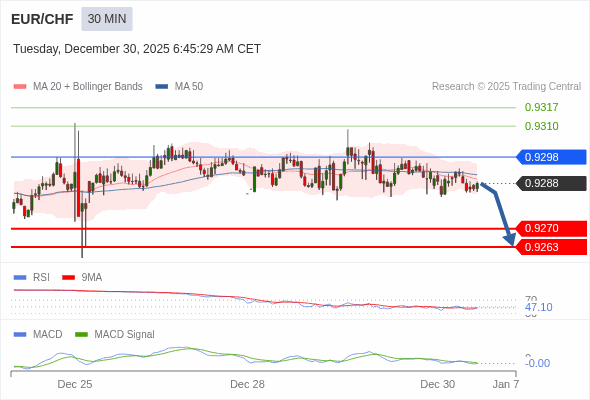The width and height of the screenshot is (590, 400).
Task: Click the 0.9310 resistance level label
Action: (541, 126)
